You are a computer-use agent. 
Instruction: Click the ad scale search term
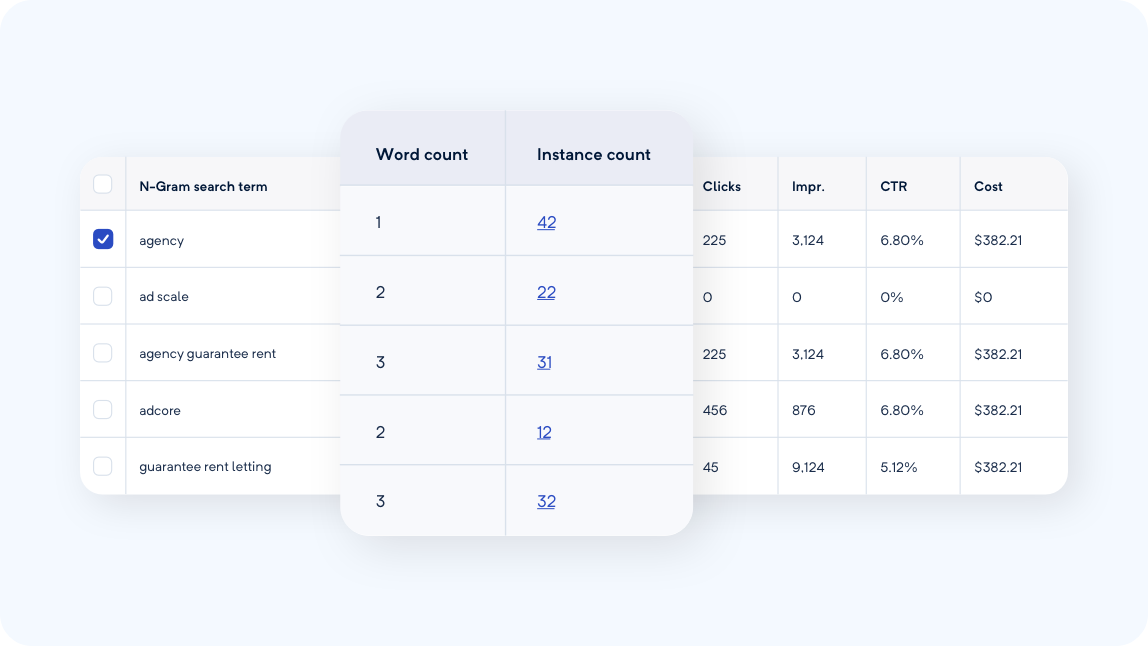pos(164,297)
